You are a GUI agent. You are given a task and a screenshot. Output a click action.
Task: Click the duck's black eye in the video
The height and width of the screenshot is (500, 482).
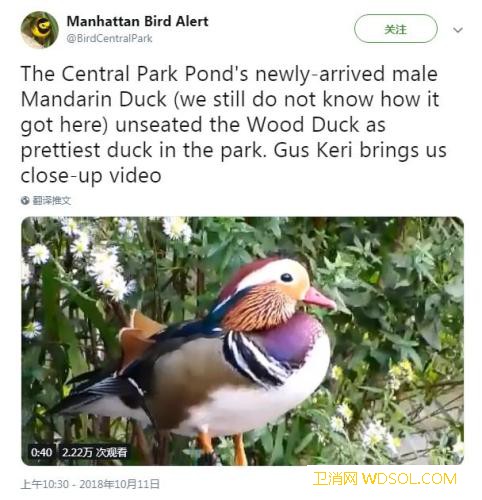point(286,277)
